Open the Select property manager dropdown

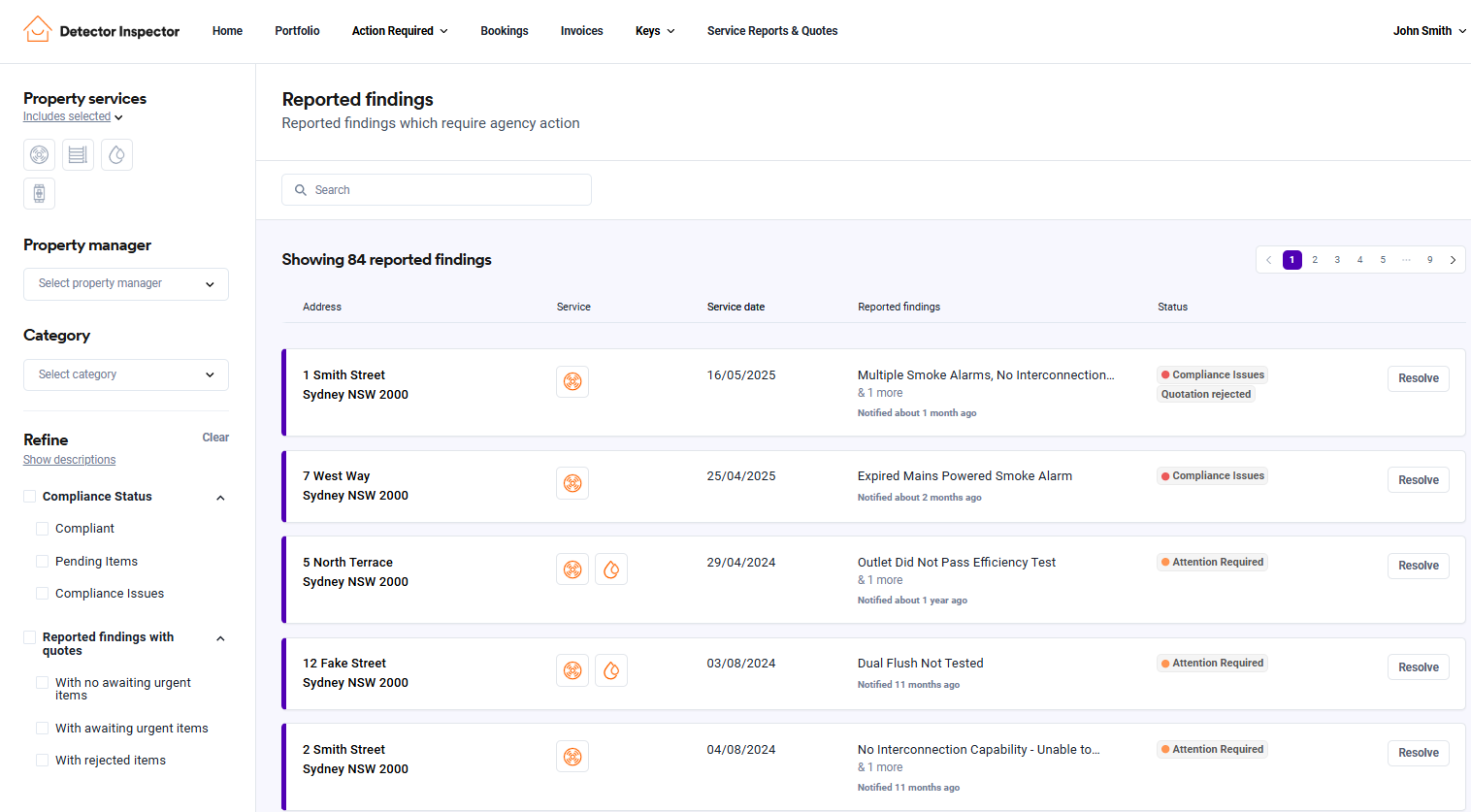coord(126,284)
